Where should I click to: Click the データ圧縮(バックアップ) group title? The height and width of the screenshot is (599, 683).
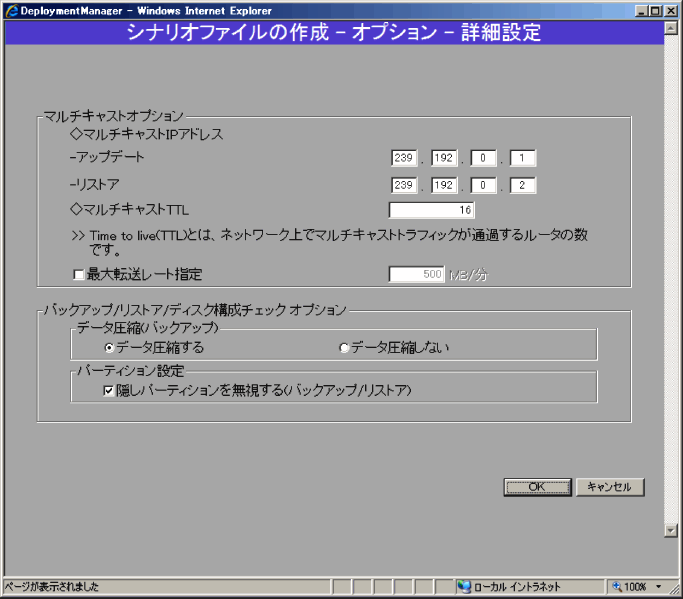pos(148,327)
